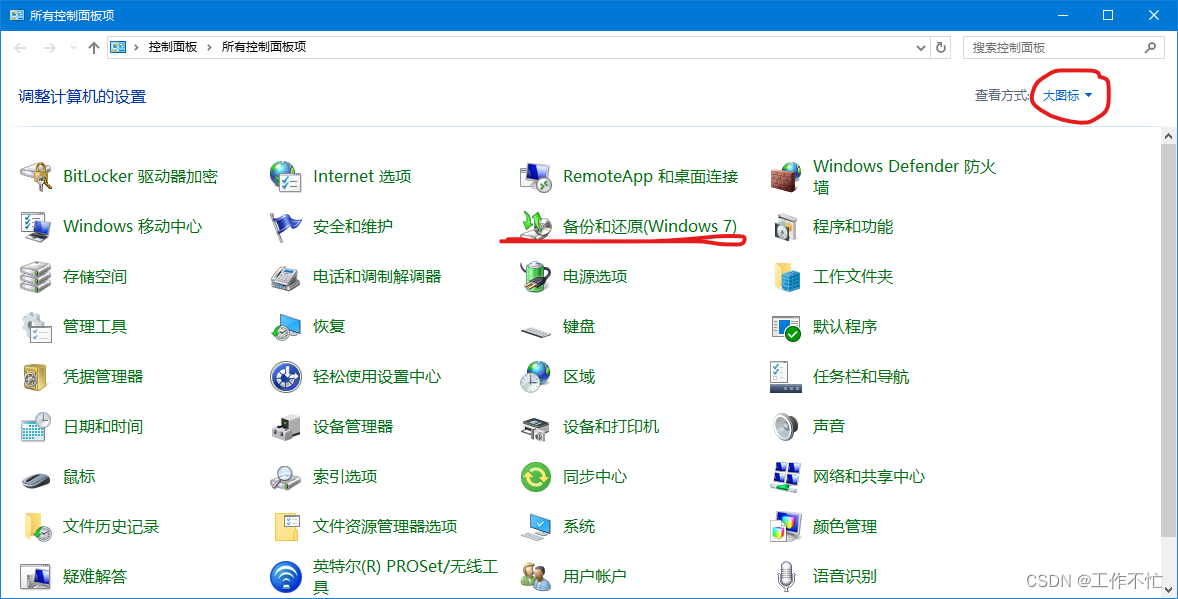Open the 电话和调制解调器 icon
Viewport: 1178px width, 599px height.
285,277
